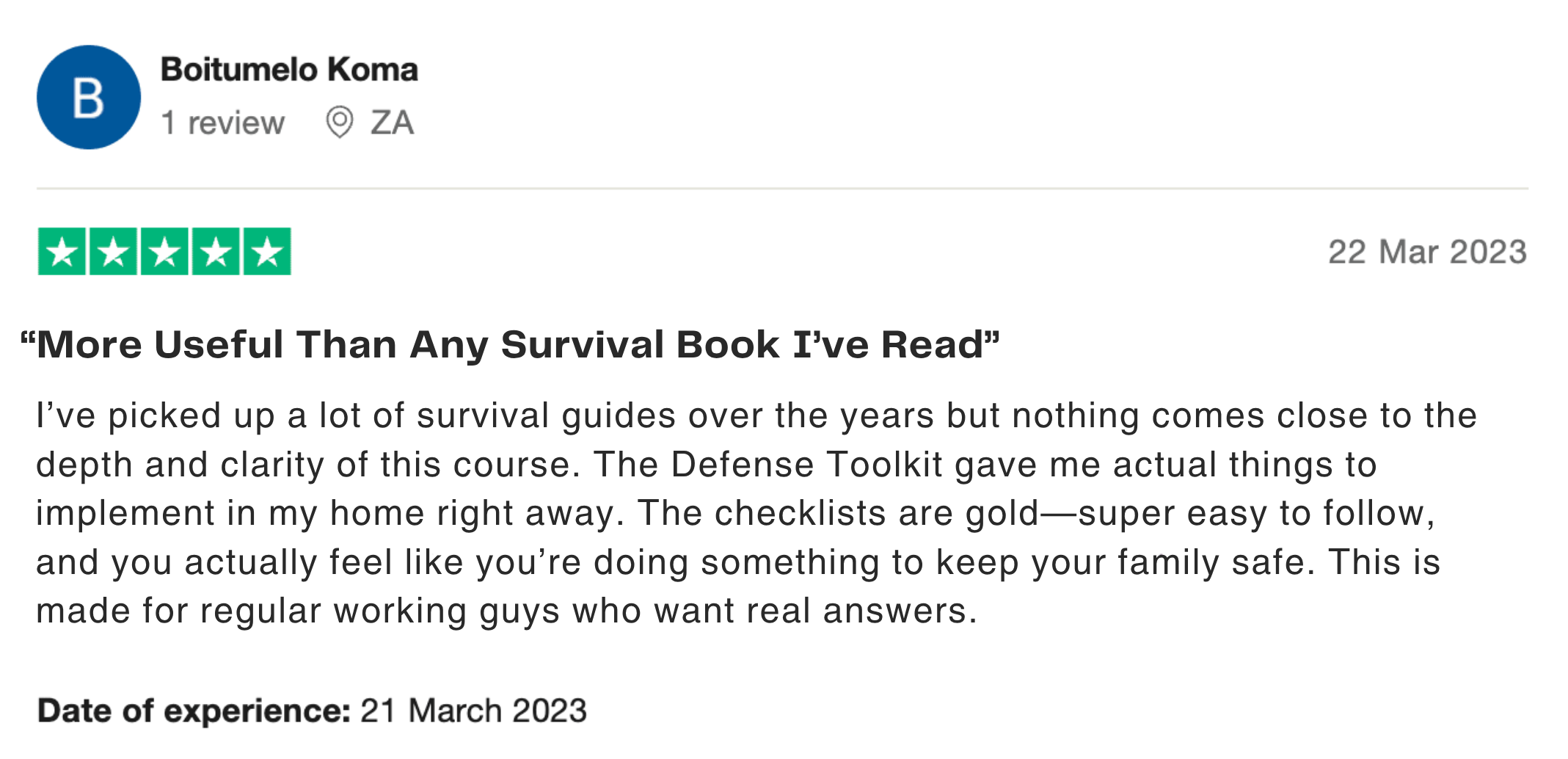The height and width of the screenshot is (759, 1568).
Task: Click the last line "made for regular working guys"
Action: [506, 611]
